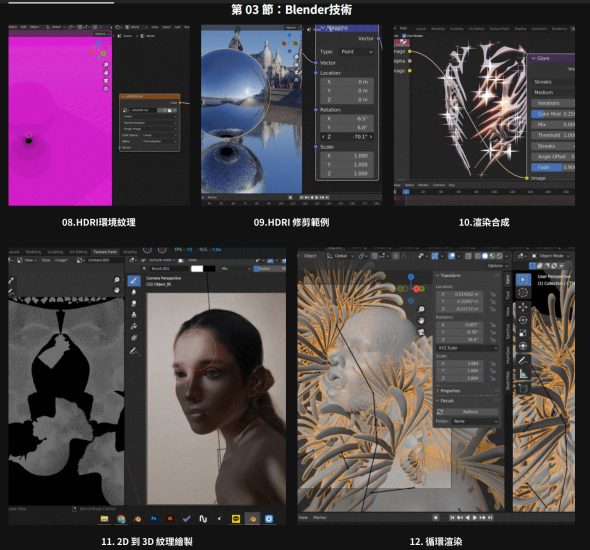
Task: Click the black secondary color swatch in paint header
Action: click(209, 269)
